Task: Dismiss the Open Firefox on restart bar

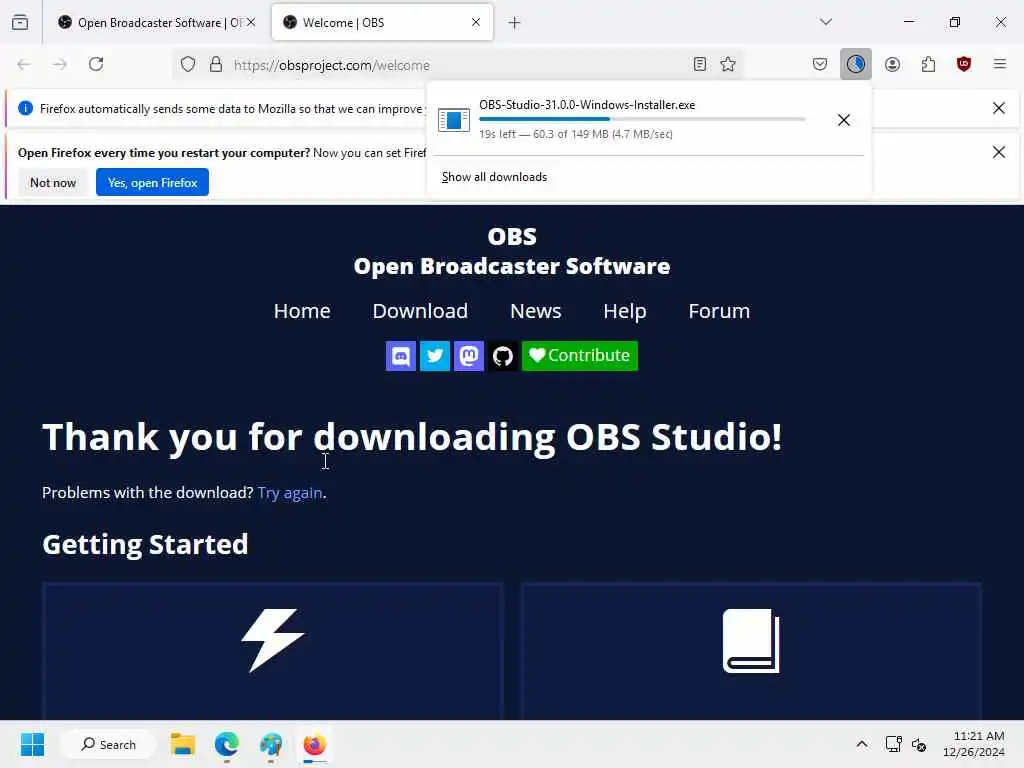Action: point(999,152)
